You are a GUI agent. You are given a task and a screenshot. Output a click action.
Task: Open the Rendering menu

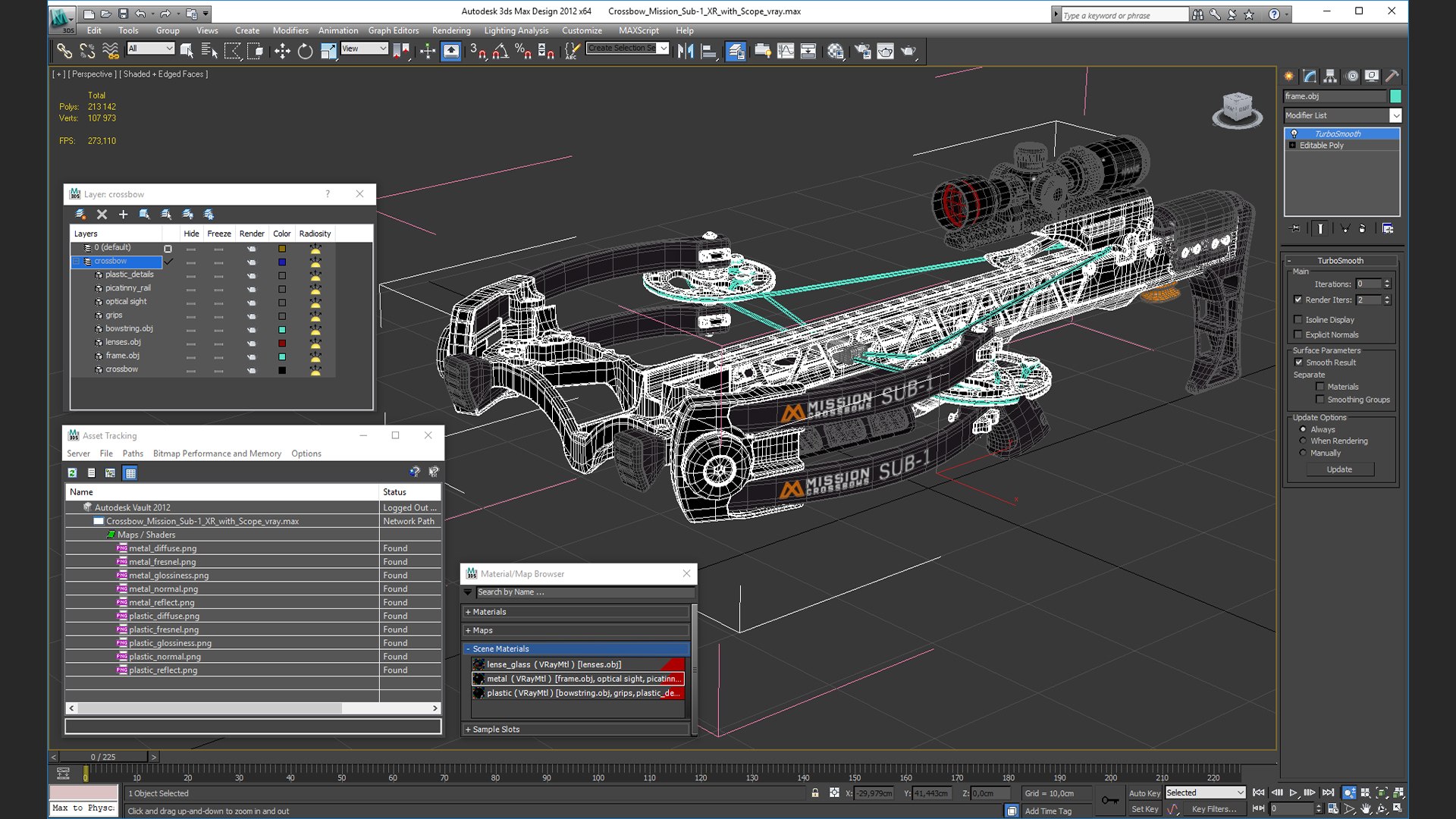coord(451,30)
